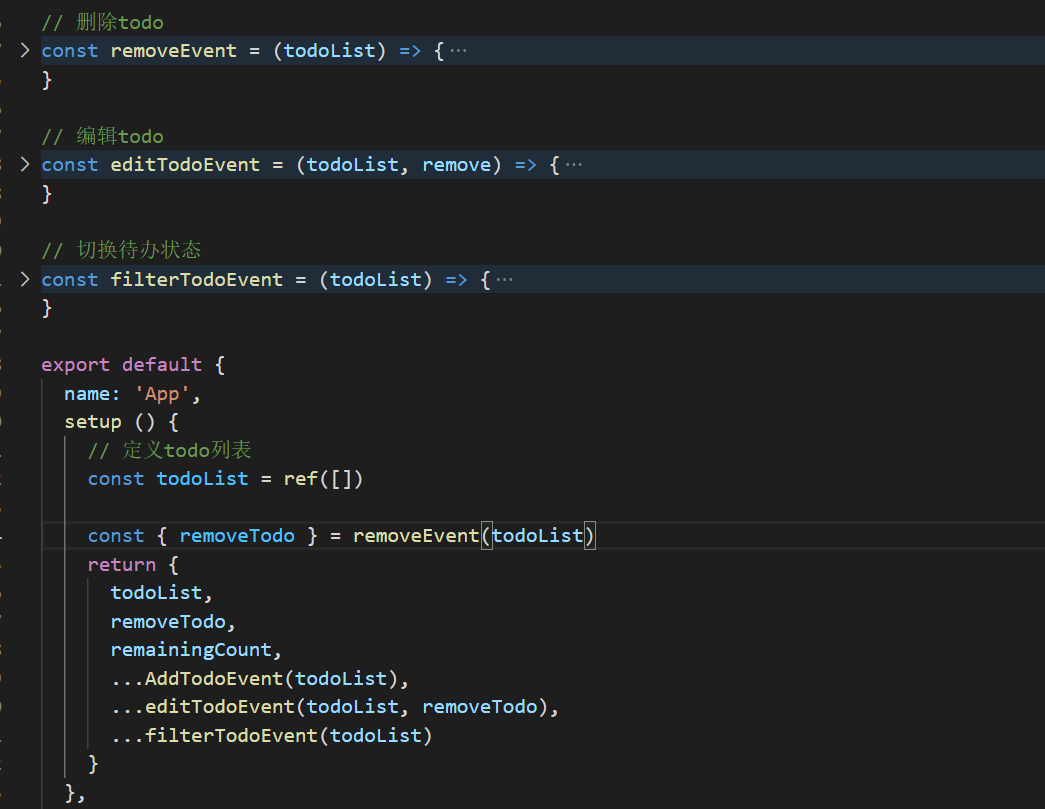Click the 'export' keyword
The height and width of the screenshot is (809, 1045).
click(x=75, y=365)
